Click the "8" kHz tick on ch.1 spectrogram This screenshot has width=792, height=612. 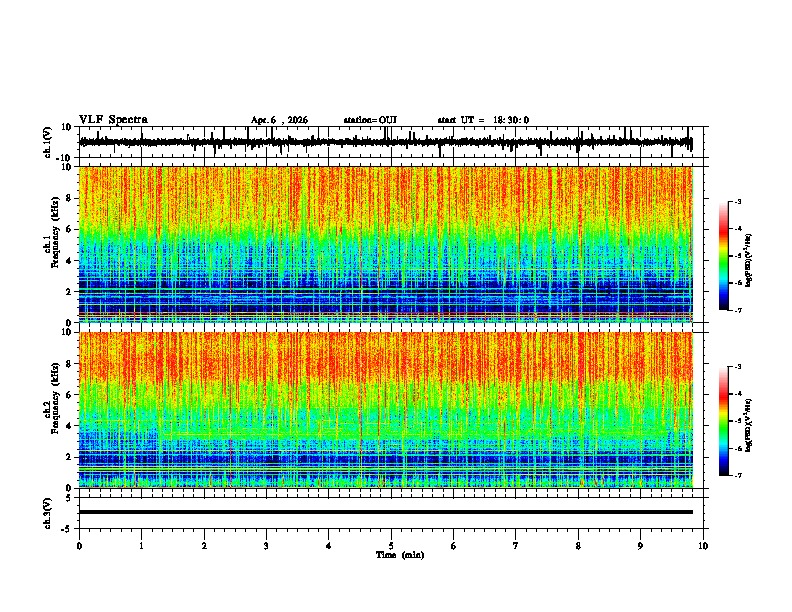click(70, 198)
